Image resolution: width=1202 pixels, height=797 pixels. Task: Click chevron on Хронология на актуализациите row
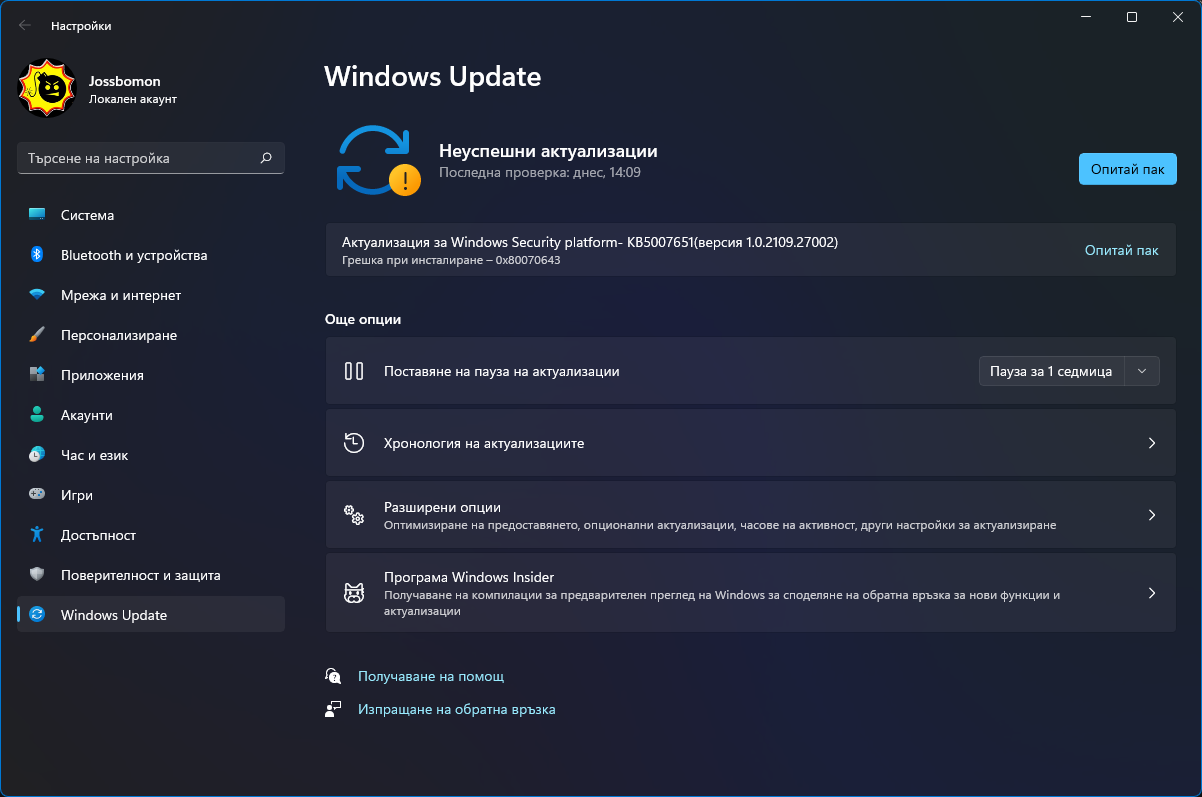point(1151,443)
